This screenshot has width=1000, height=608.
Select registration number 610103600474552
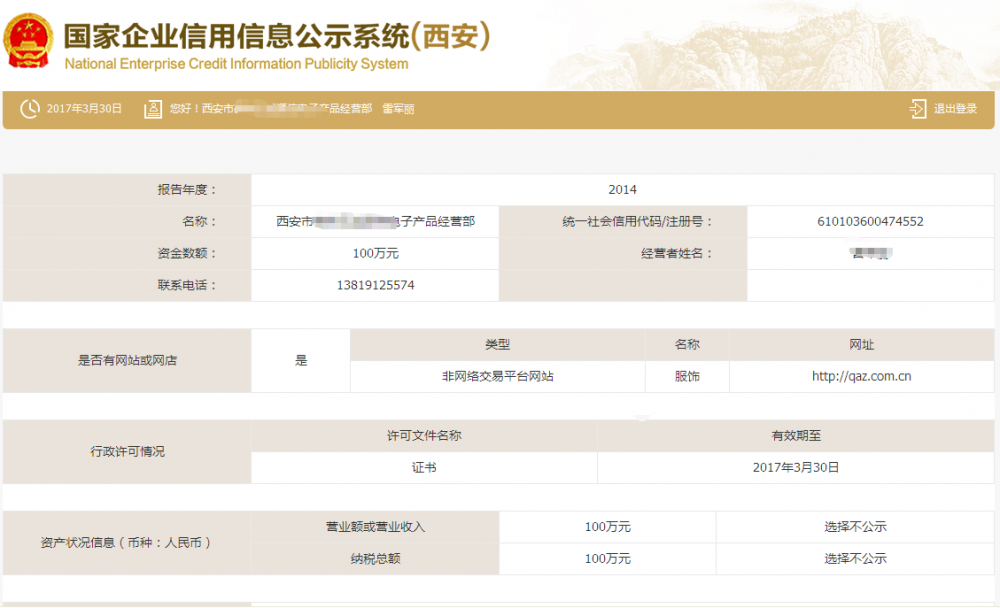click(x=870, y=222)
